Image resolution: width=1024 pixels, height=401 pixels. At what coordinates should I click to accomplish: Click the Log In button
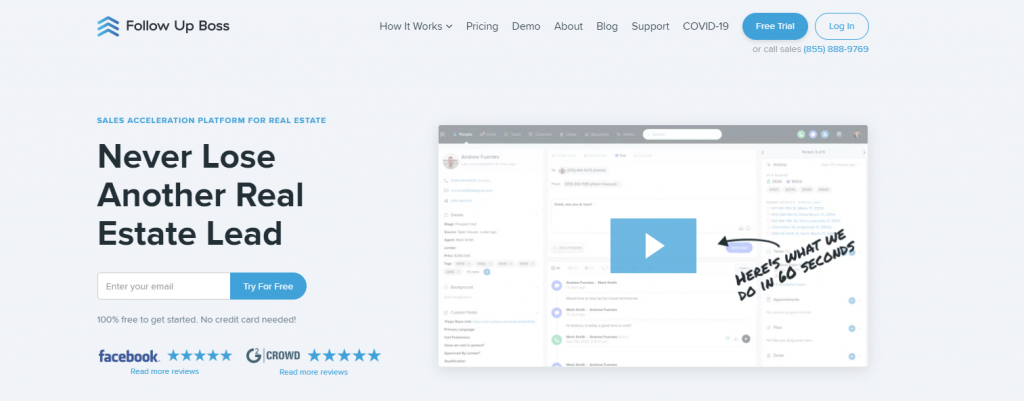[x=841, y=26]
